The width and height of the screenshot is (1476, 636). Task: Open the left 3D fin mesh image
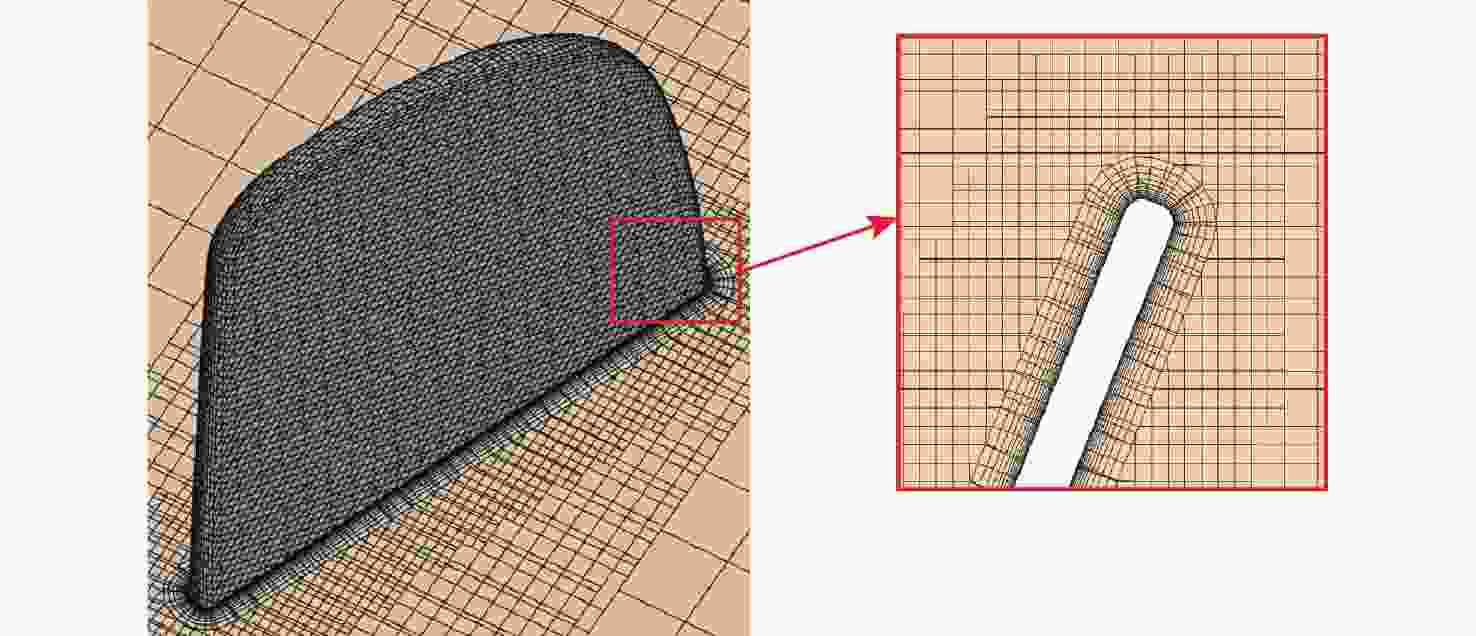click(448, 318)
